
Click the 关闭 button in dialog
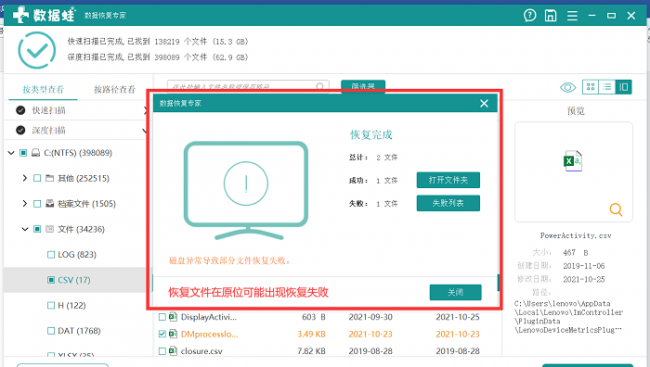tap(456, 292)
